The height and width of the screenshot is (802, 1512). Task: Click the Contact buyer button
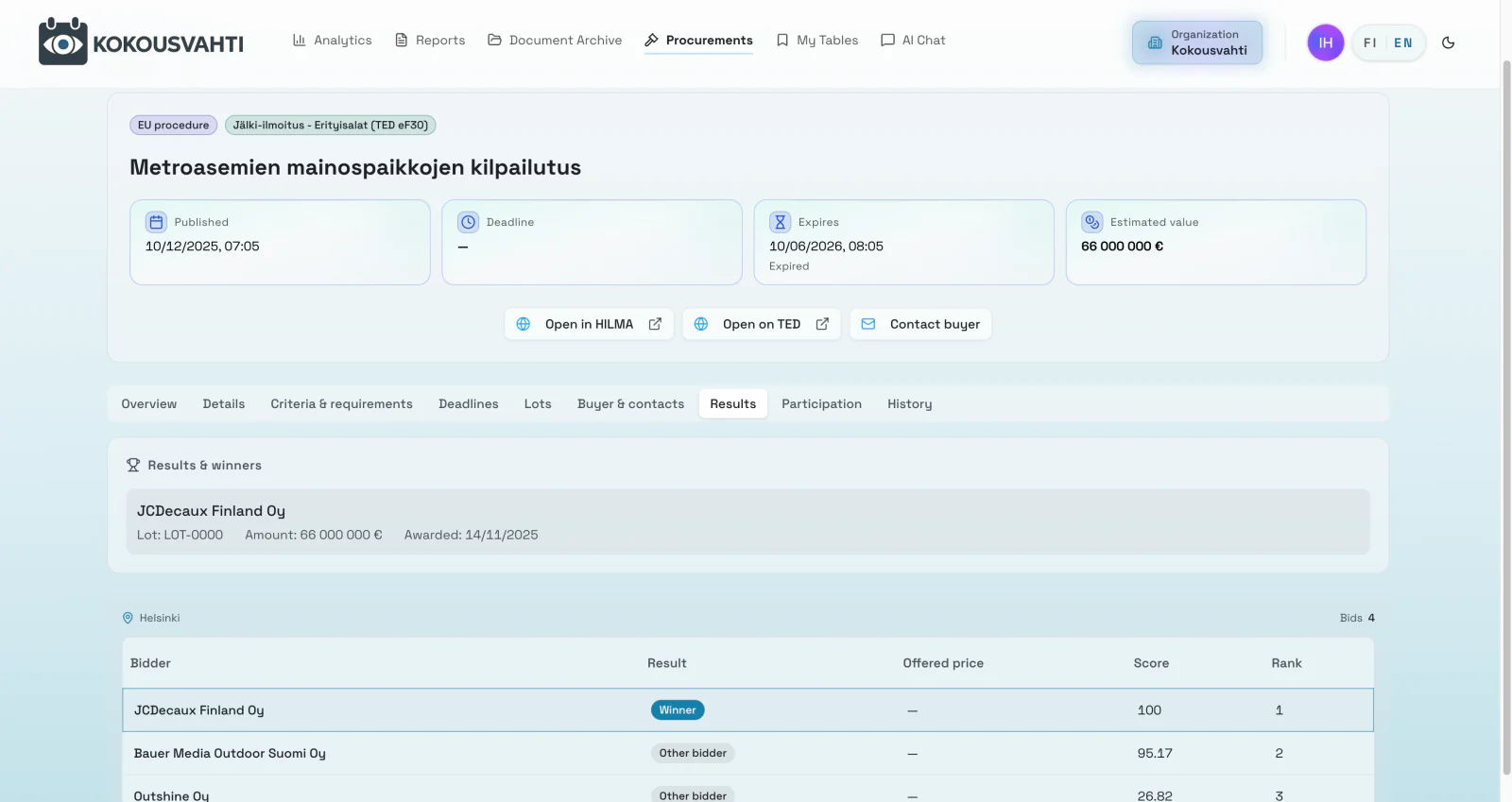[x=920, y=324]
